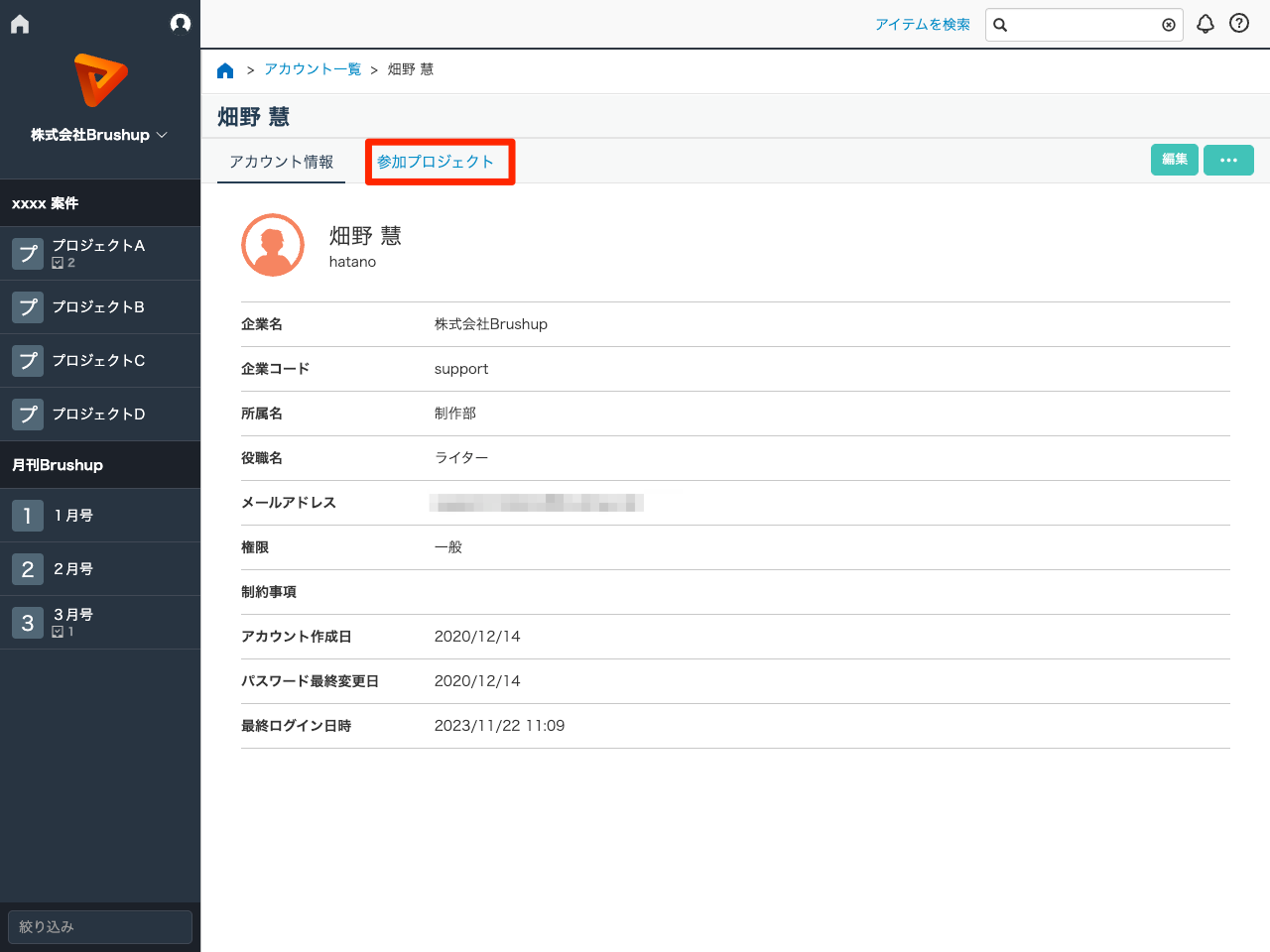Click the number 3 project icon
Viewport: 1270px width, 952px height.
[28, 622]
